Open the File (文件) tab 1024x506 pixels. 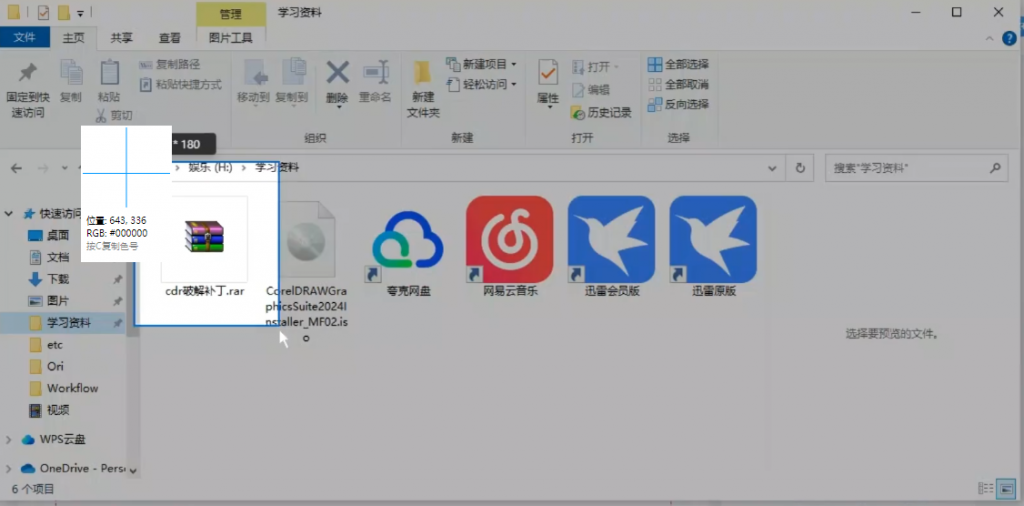25,37
